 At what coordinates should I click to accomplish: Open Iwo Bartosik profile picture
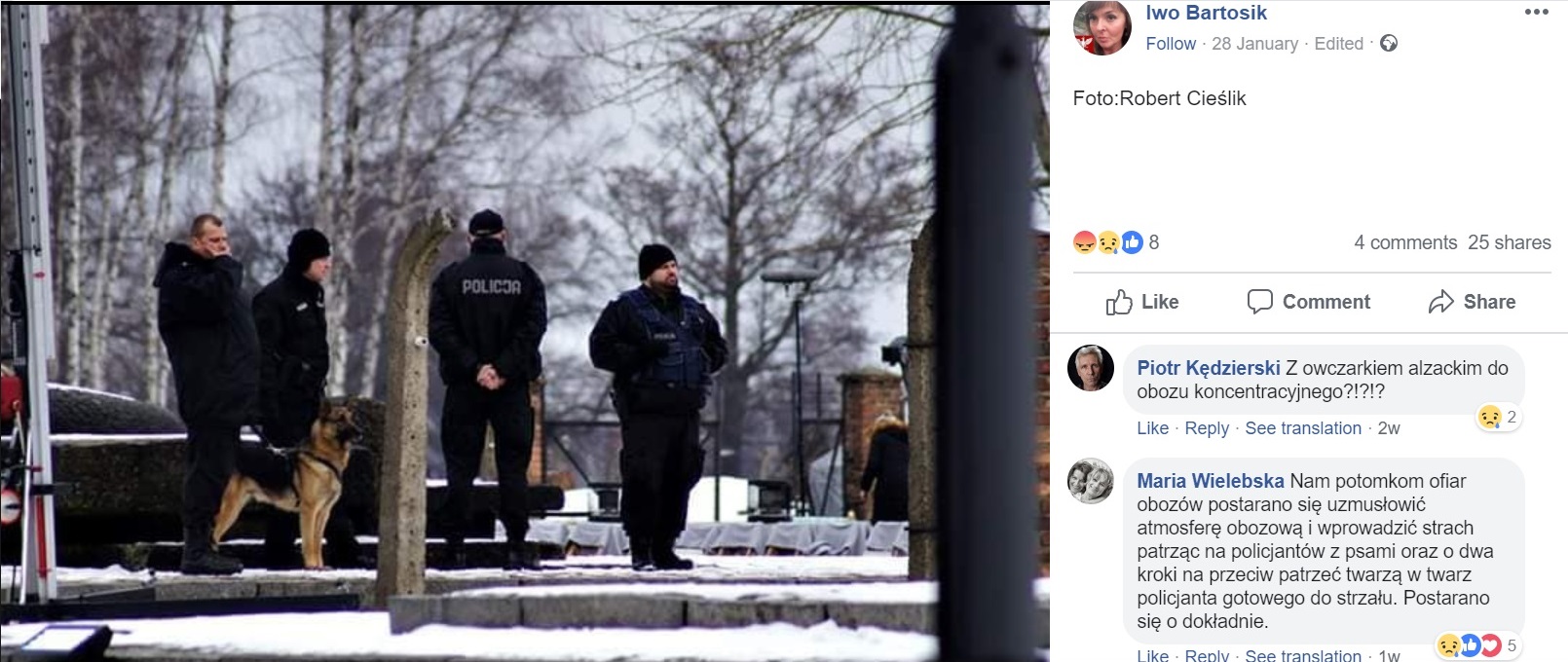pyautogui.click(x=1102, y=26)
